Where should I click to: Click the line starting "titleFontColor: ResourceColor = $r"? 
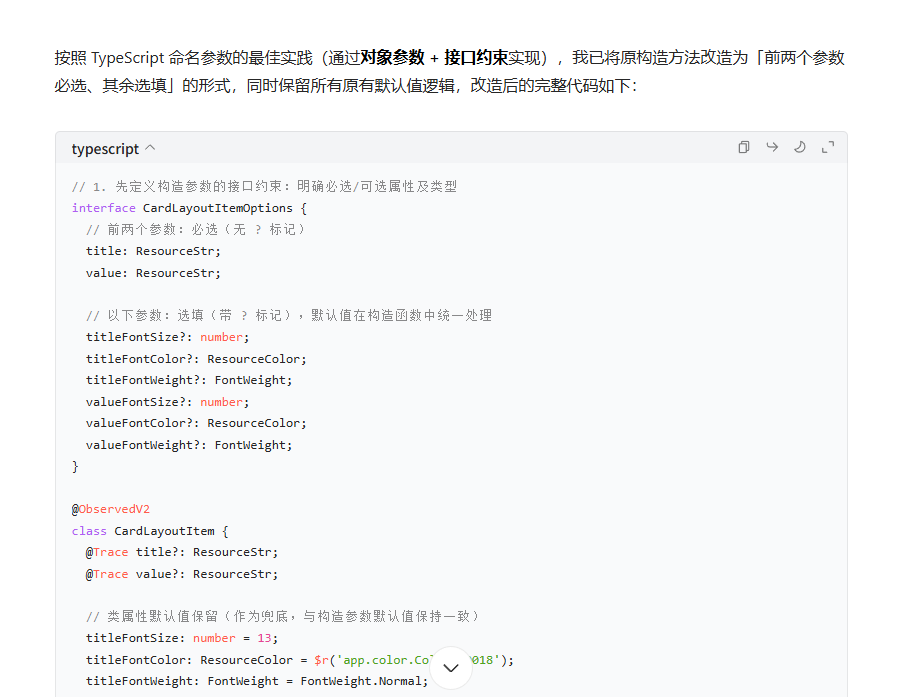tap(300, 660)
